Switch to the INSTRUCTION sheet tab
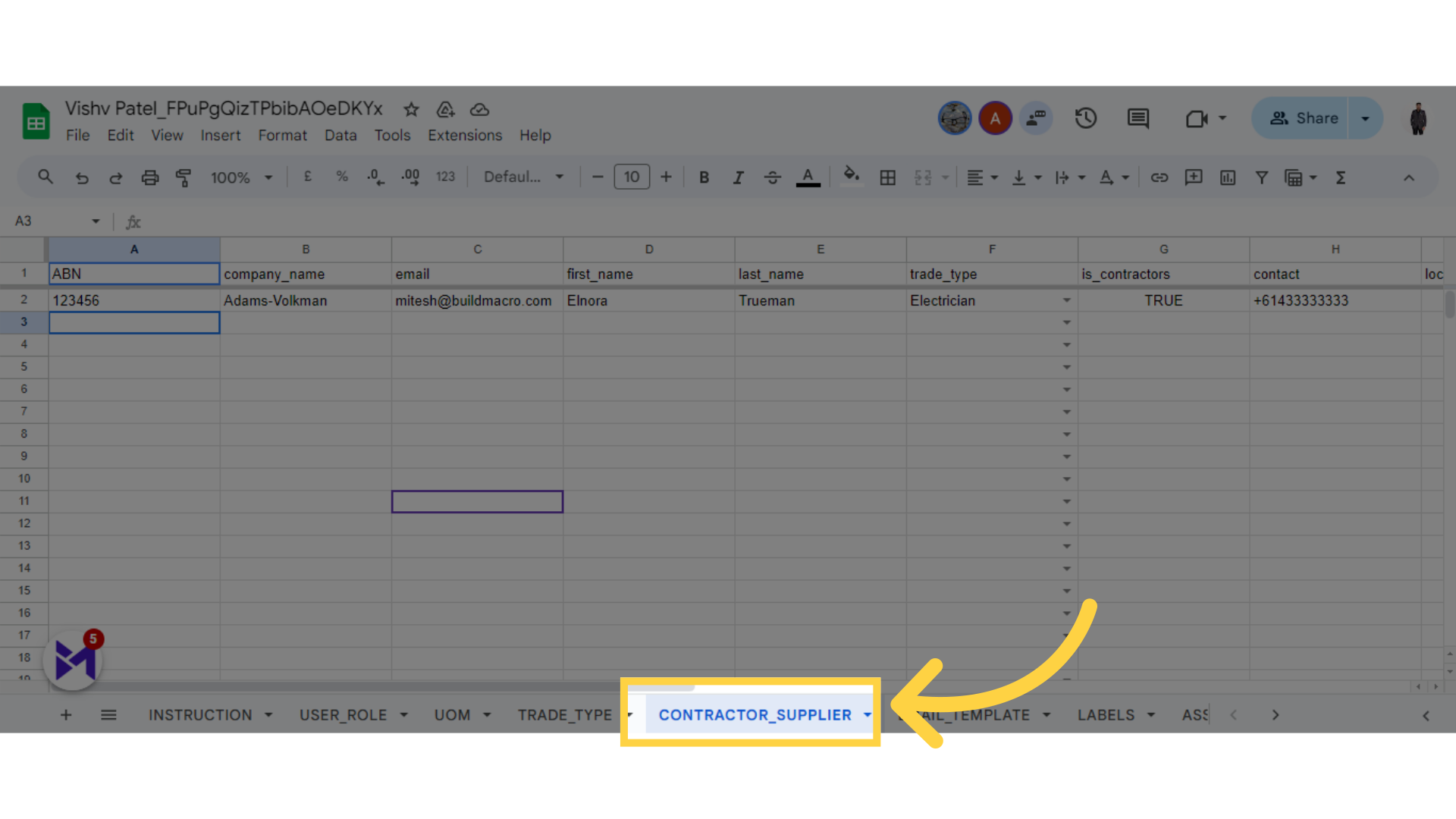The height and width of the screenshot is (819, 1456). [x=200, y=715]
